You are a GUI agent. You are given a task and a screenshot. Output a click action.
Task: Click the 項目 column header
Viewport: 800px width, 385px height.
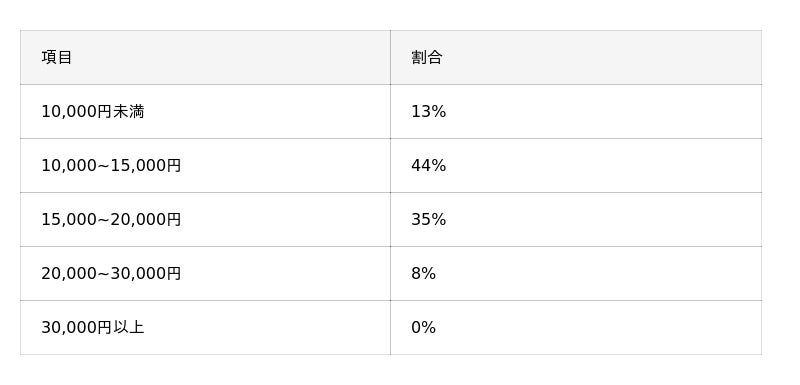coord(205,57)
